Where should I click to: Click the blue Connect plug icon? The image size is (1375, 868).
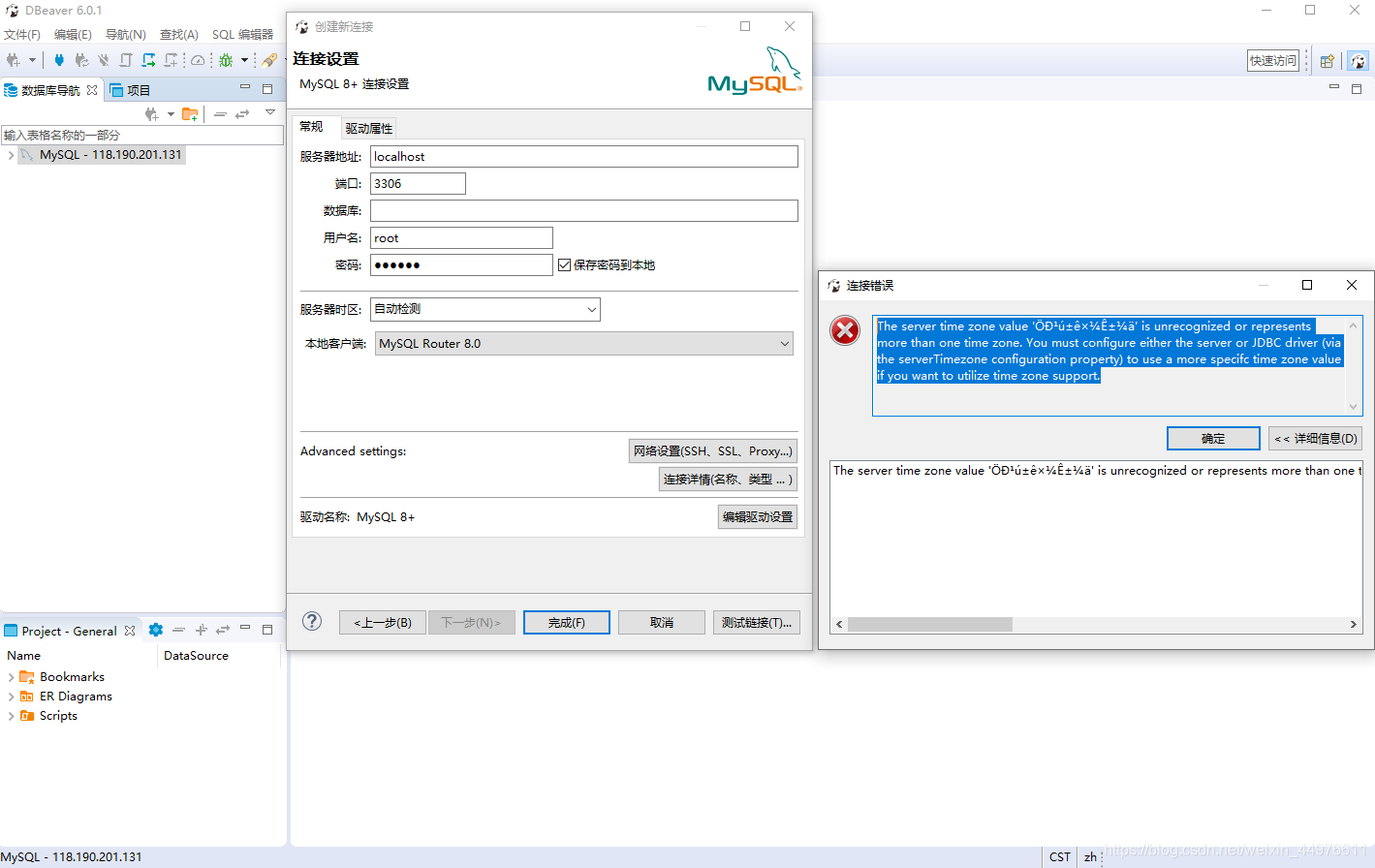click(x=59, y=60)
